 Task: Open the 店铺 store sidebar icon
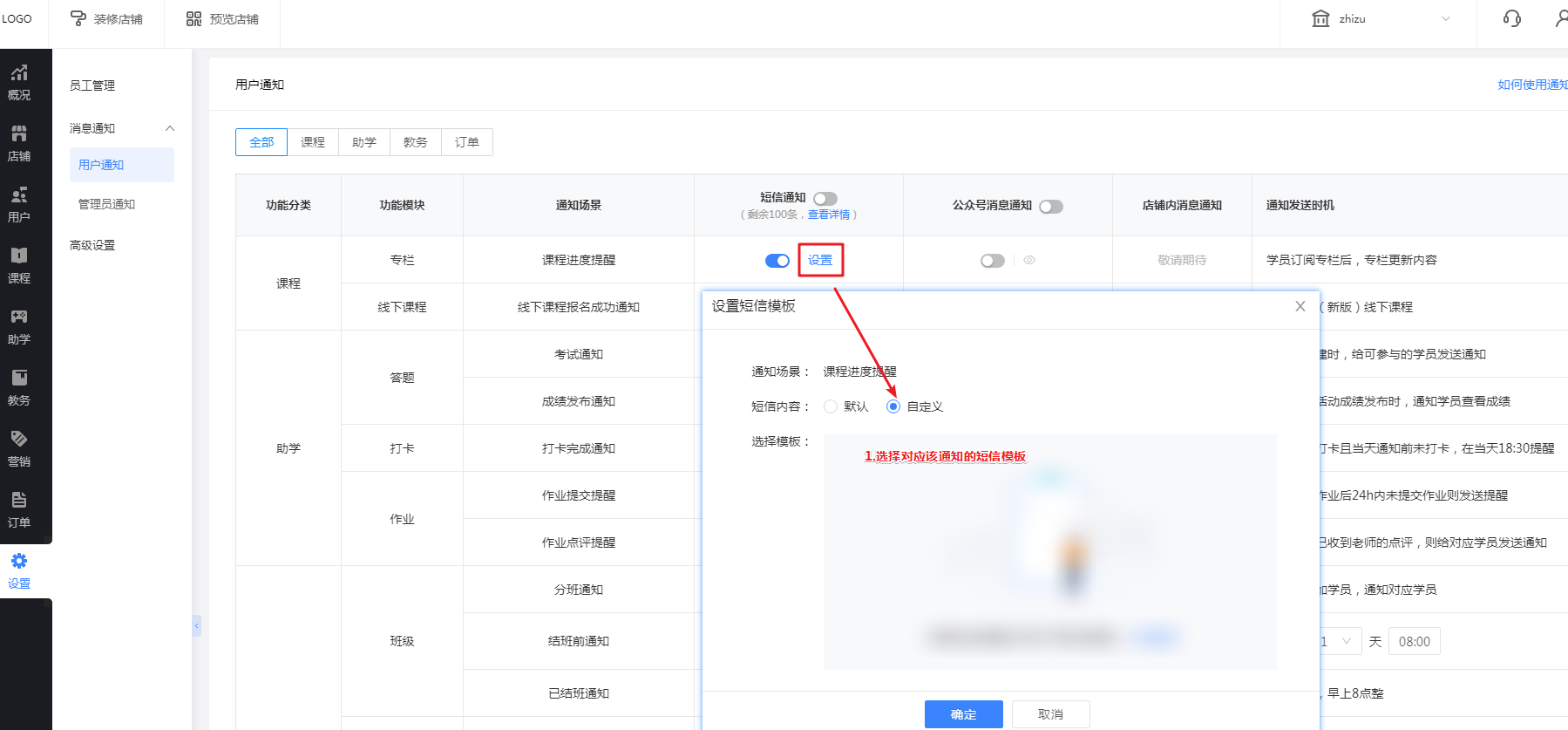point(19,143)
